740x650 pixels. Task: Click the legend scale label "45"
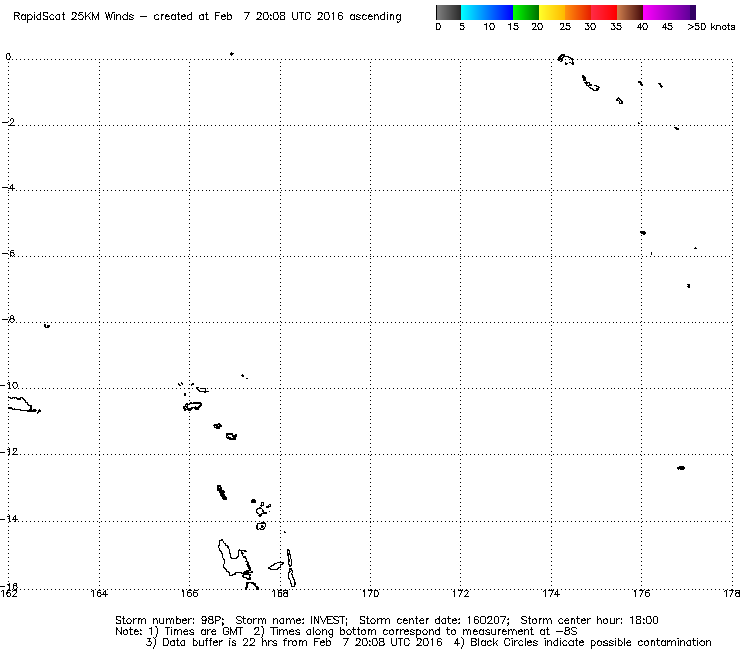coord(667,27)
